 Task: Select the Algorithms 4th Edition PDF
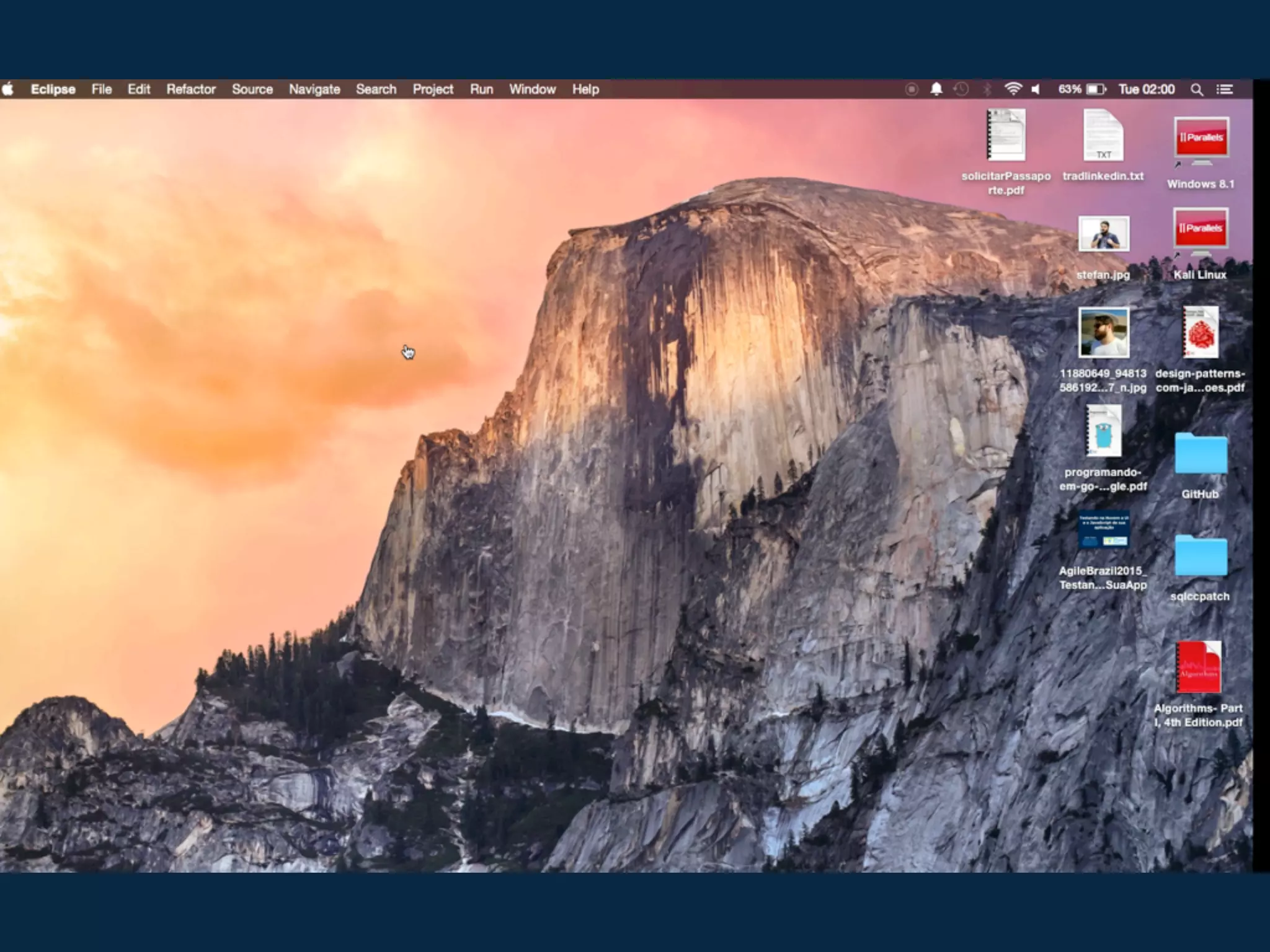pos(1198,668)
